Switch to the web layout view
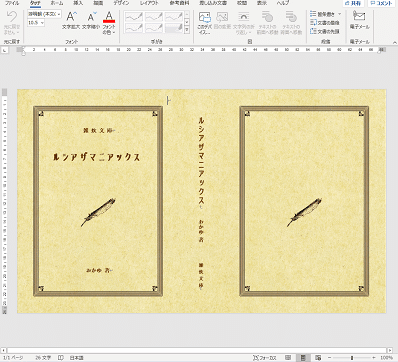This screenshot has width=398, height=362. pyautogui.click(x=318, y=358)
